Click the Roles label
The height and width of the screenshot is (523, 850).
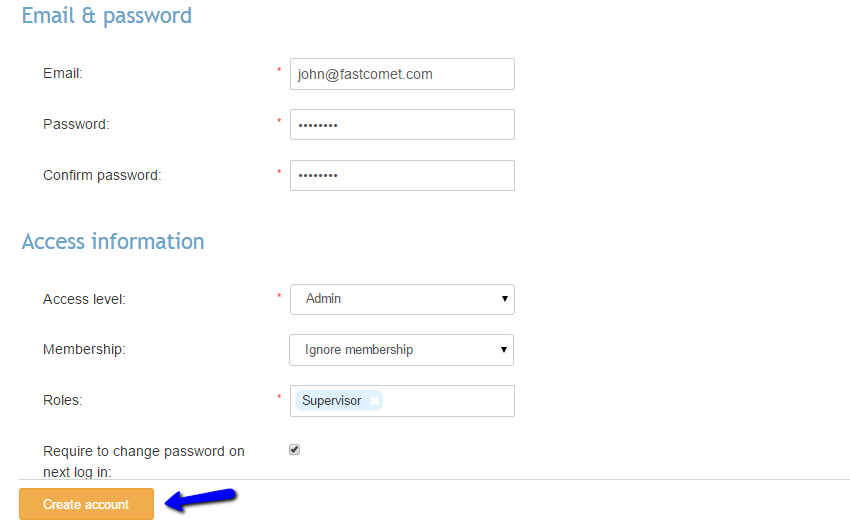62,400
